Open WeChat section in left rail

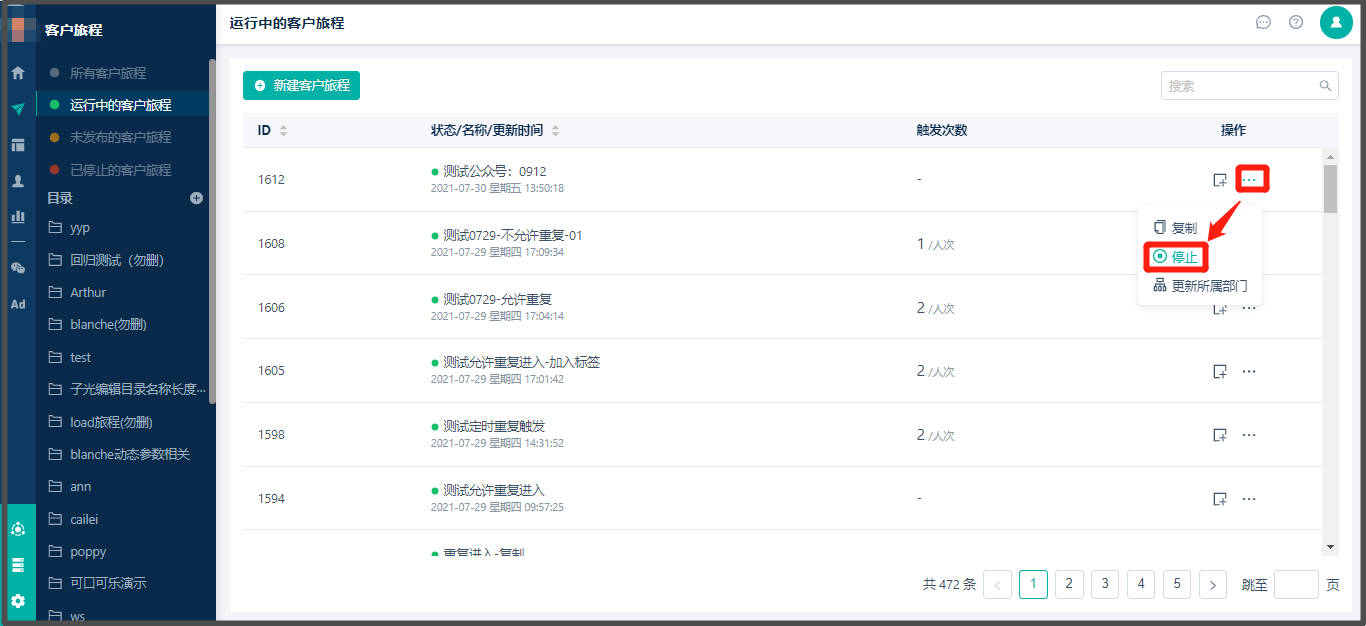click(17, 267)
